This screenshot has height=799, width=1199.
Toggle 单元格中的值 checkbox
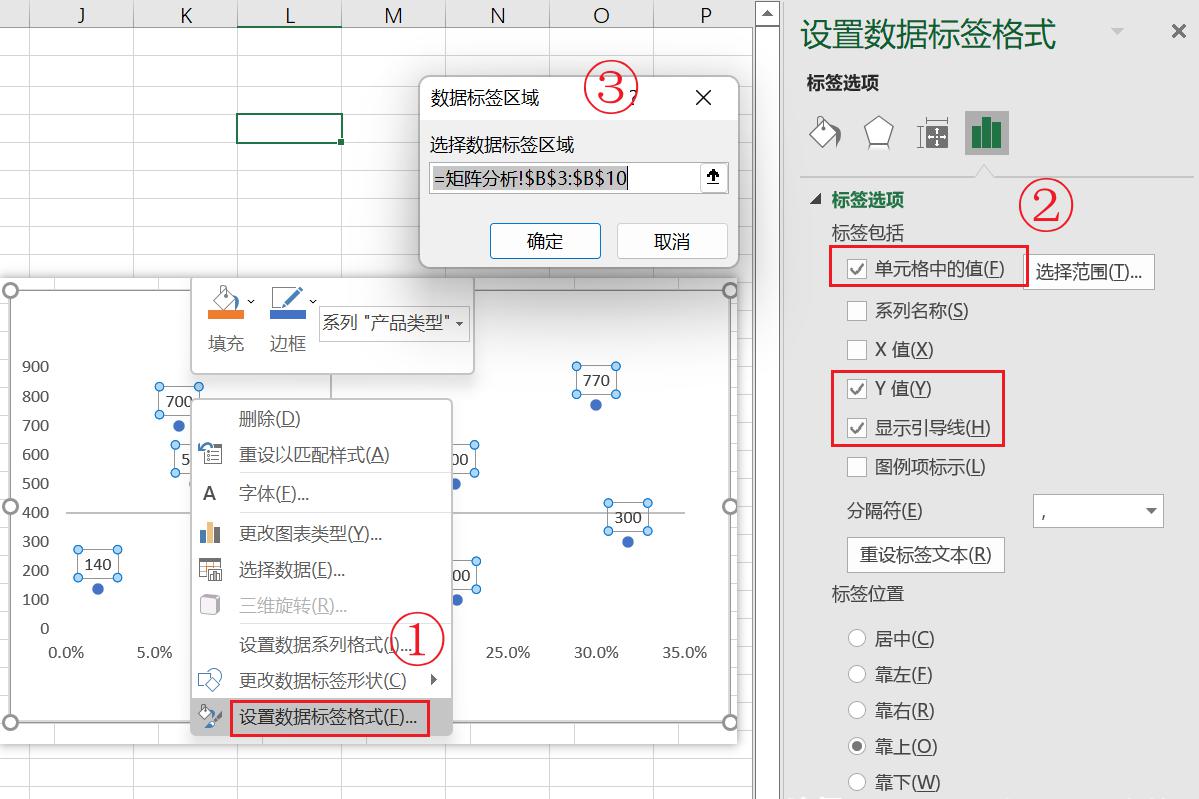coord(856,269)
